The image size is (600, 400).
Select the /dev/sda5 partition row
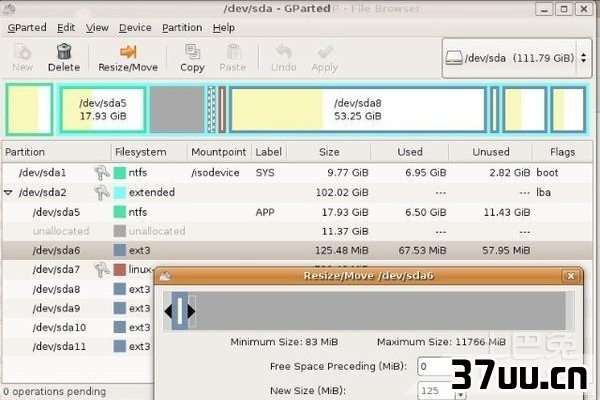(297, 212)
